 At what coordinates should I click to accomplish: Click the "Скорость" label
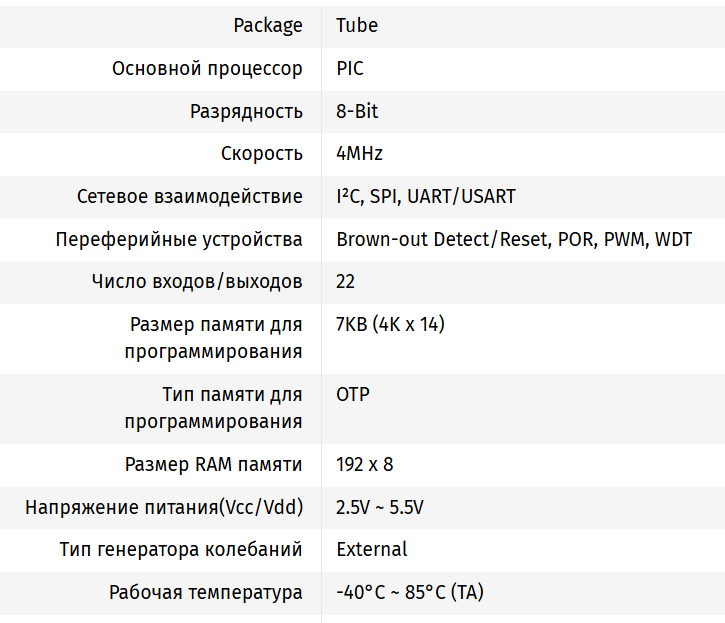(x=261, y=154)
